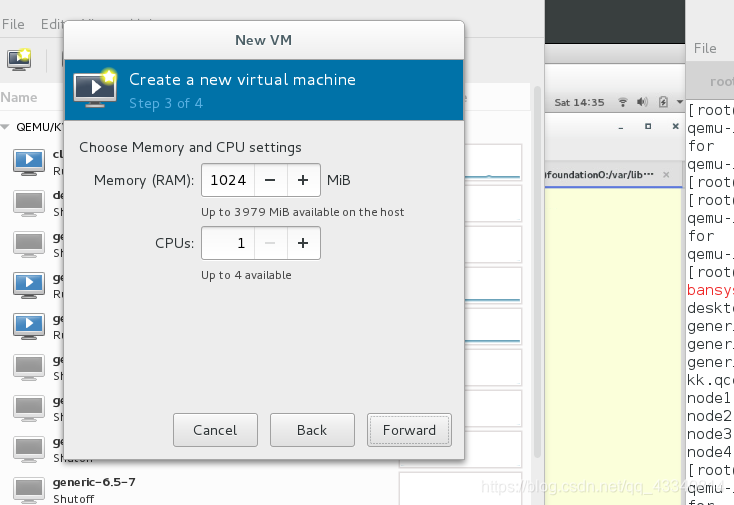The image size is (734, 505).
Task: Increase CPUs count with plus button
Action: (303, 243)
